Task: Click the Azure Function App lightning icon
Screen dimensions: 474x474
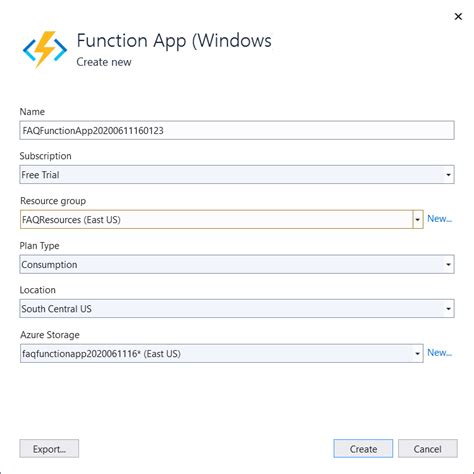Action: point(45,49)
